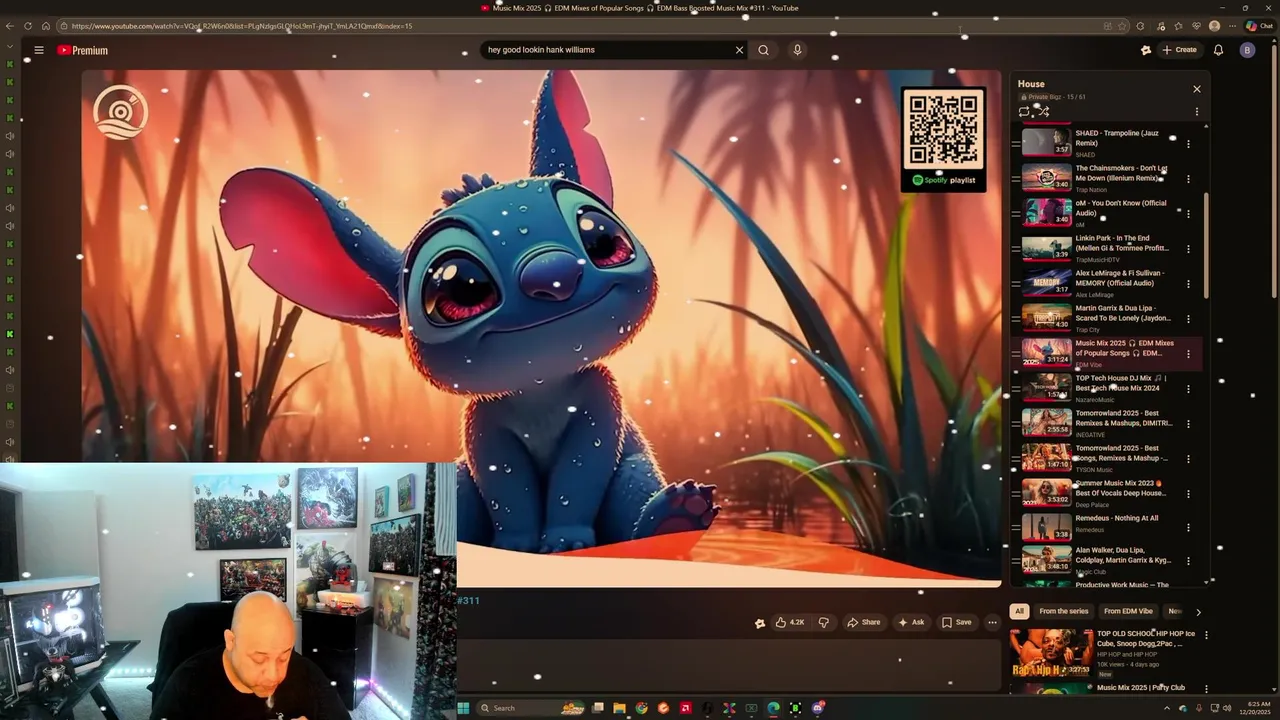Toggle playlist loop
Screen dimensions: 1280x720
click(x=1024, y=112)
